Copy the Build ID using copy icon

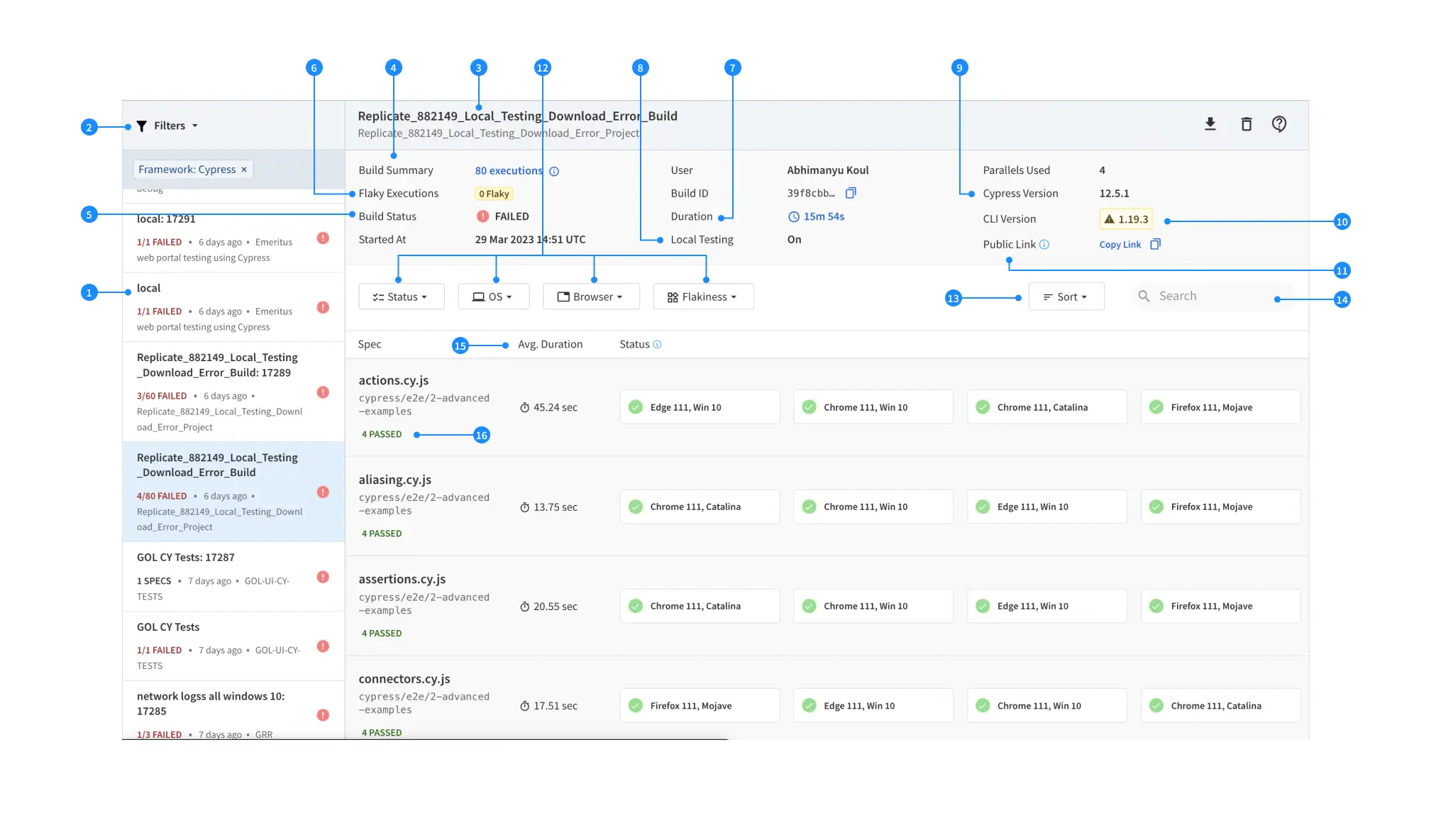click(851, 193)
